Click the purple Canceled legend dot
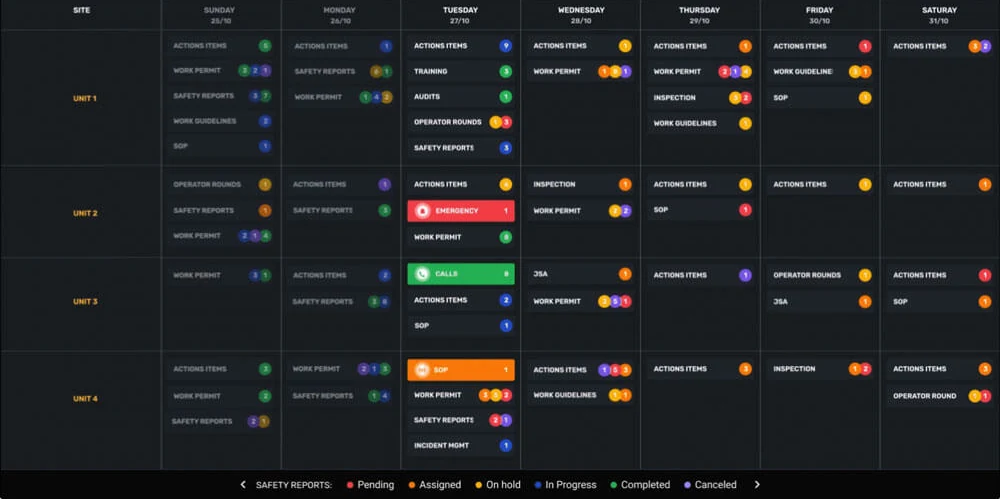Image resolution: width=1000 pixels, height=499 pixels. coord(687,485)
